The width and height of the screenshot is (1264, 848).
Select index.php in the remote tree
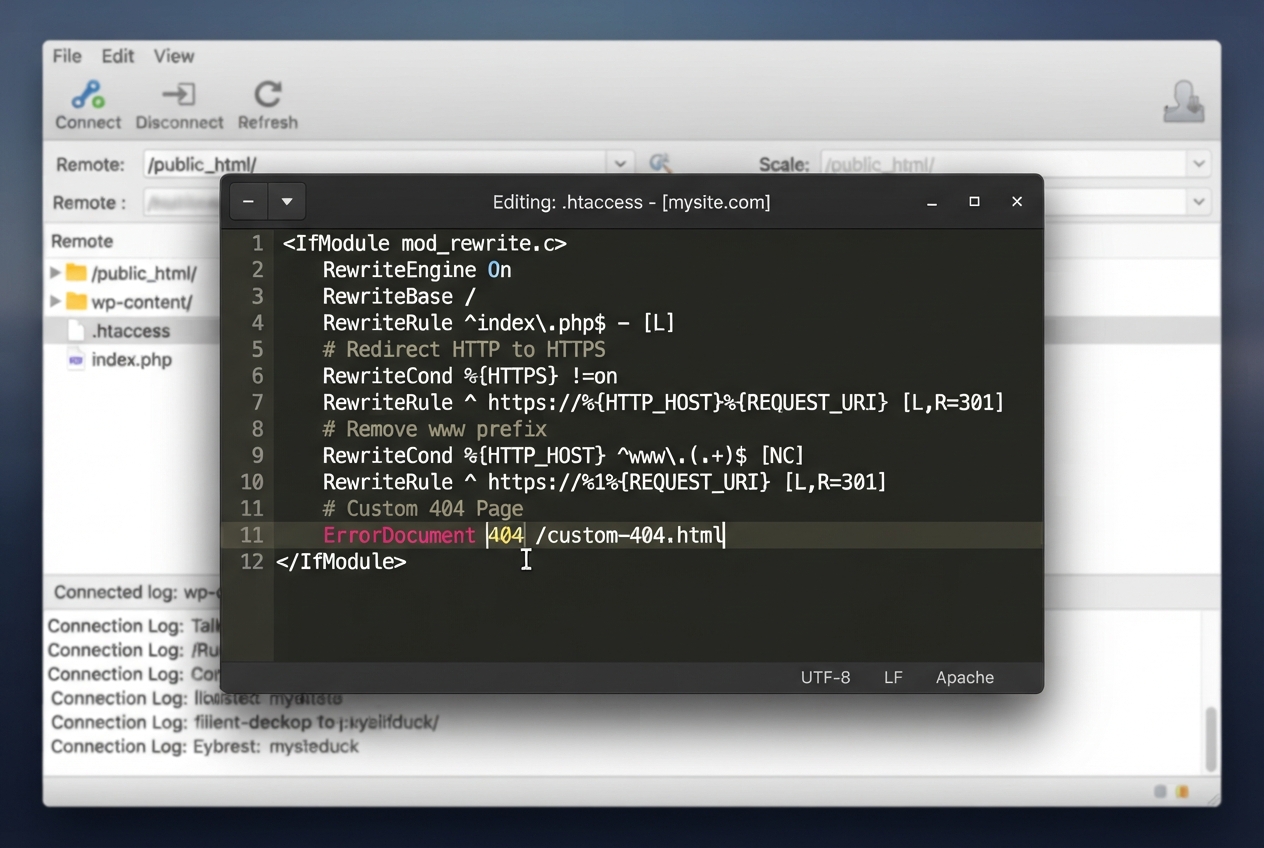click(131, 359)
